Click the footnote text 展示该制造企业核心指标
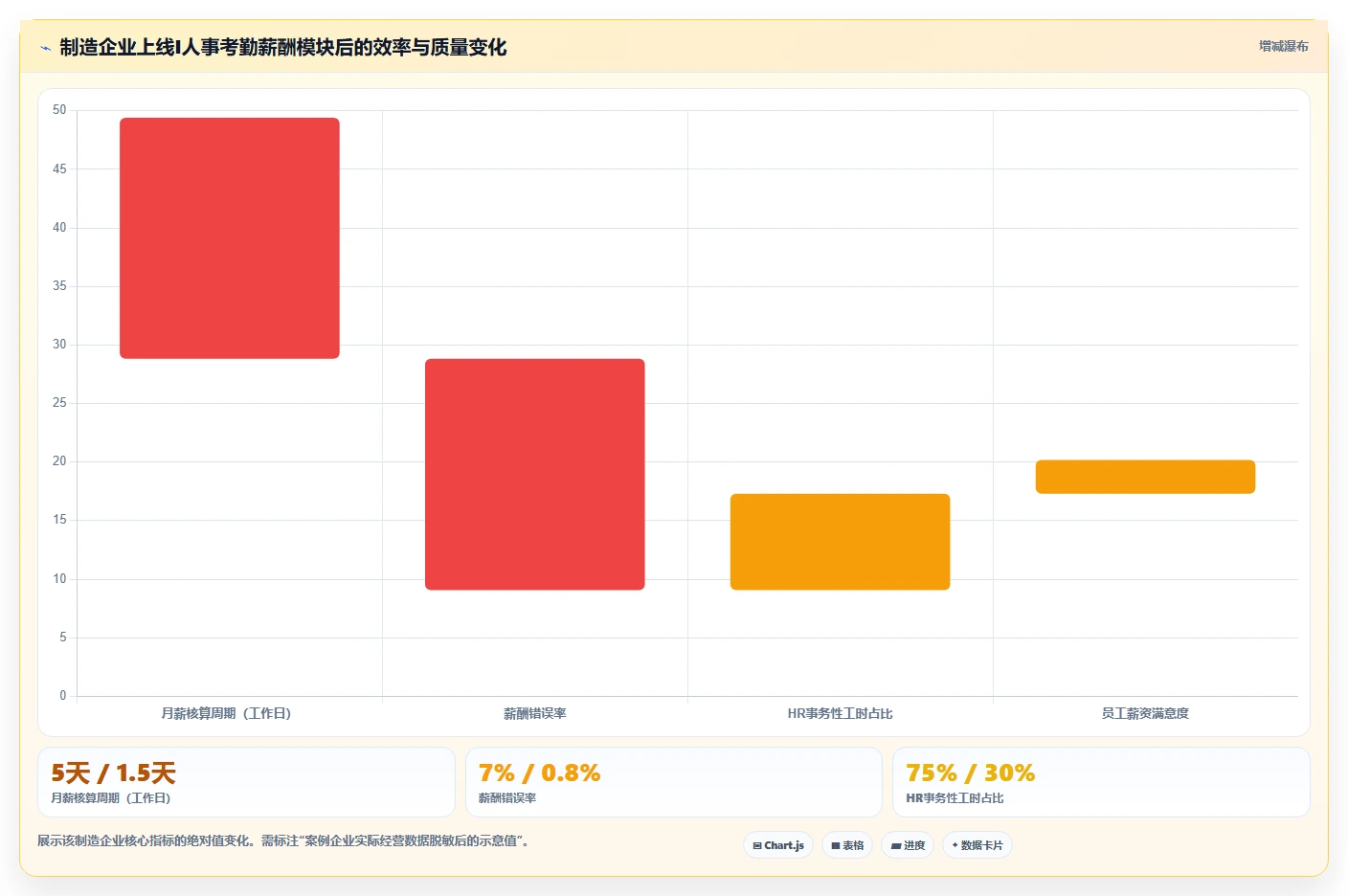This screenshot has height=896, width=1348. tap(283, 841)
